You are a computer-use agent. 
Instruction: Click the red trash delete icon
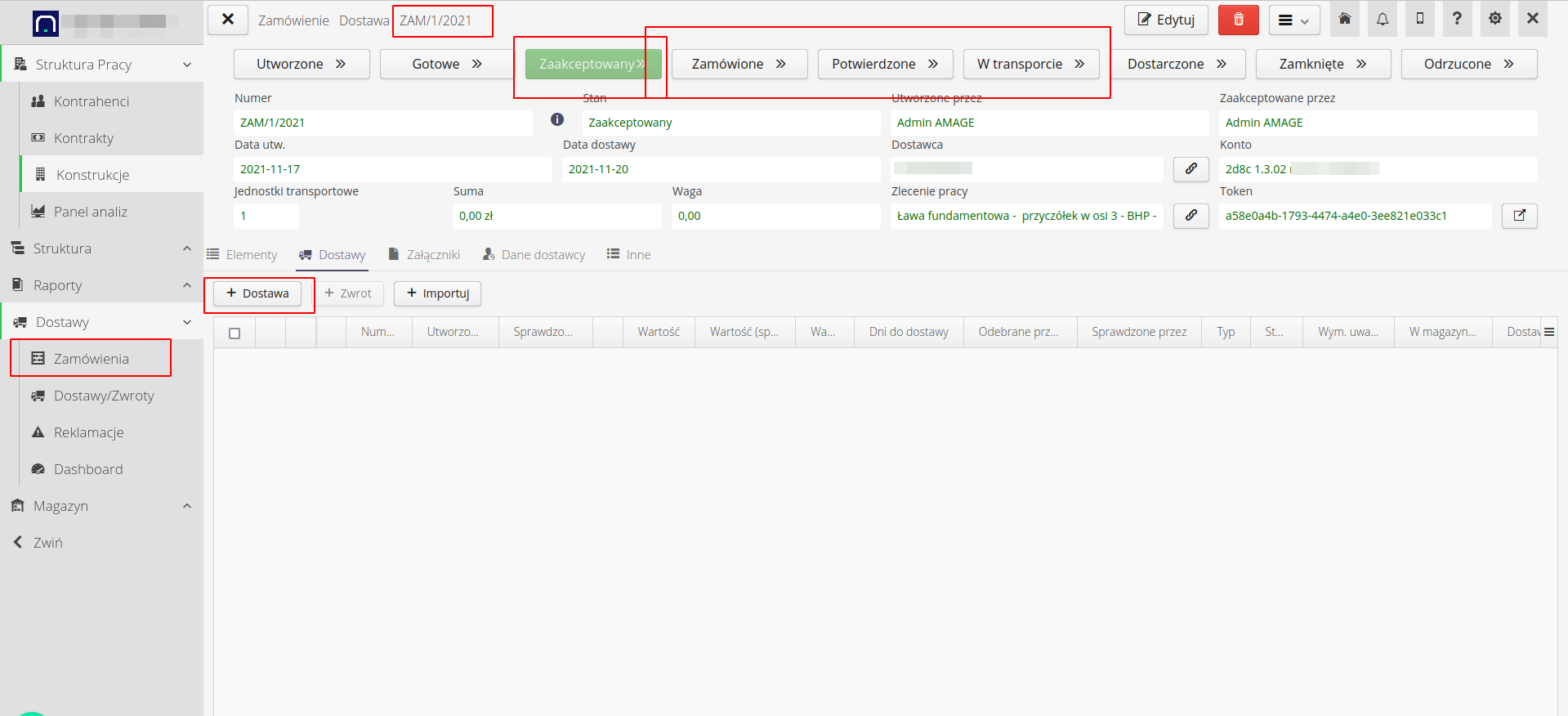pyautogui.click(x=1238, y=20)
